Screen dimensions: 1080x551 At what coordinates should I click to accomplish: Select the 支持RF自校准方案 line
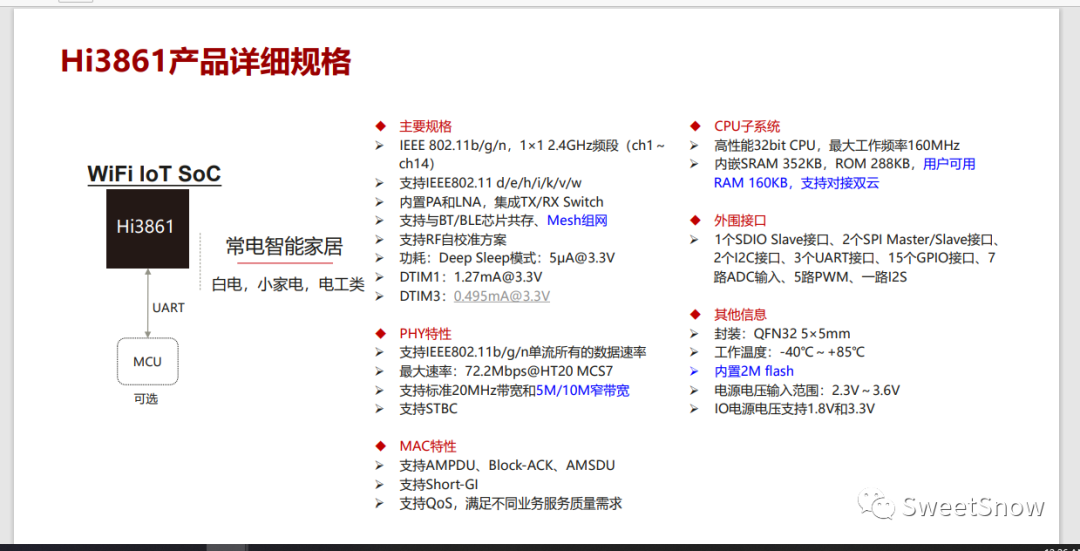pyautogui.click(x=453, y=240)
